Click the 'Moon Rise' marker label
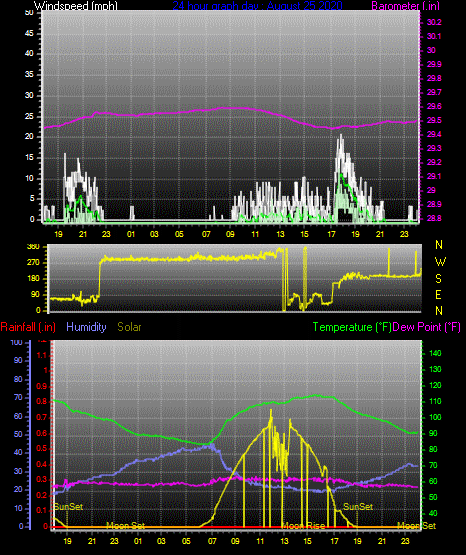The height and width of the screenshot is (555, 466). (x=304, y=526)
